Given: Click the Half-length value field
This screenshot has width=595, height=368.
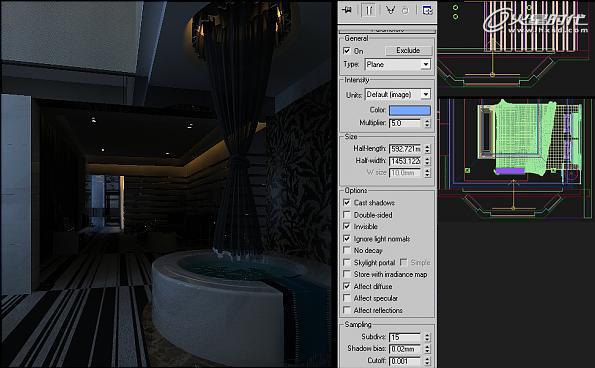Looking at the screenshot, I should coord(405,149).
